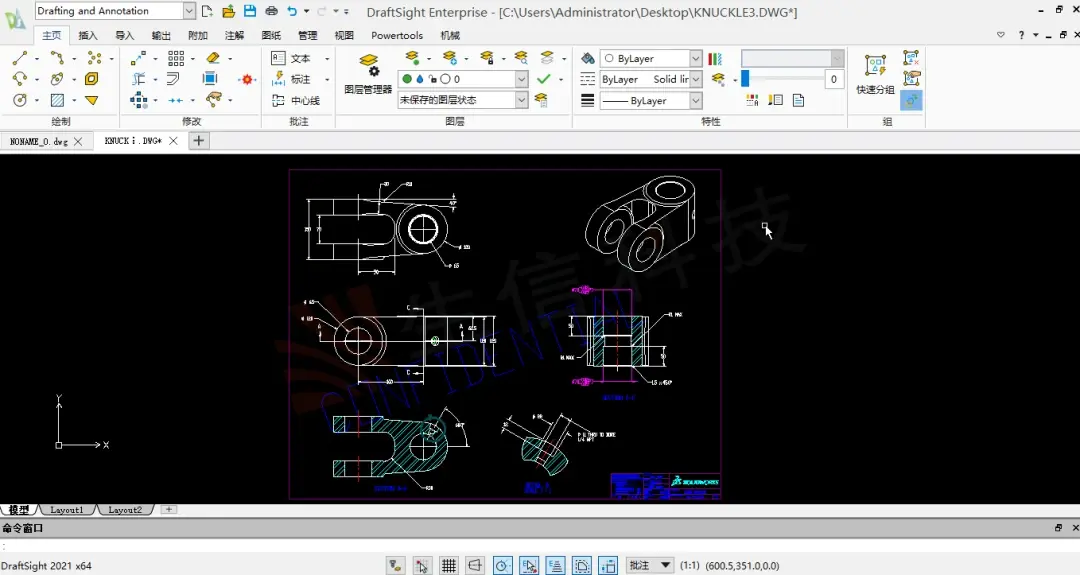Open the Pattern array tool

(176, 59)
